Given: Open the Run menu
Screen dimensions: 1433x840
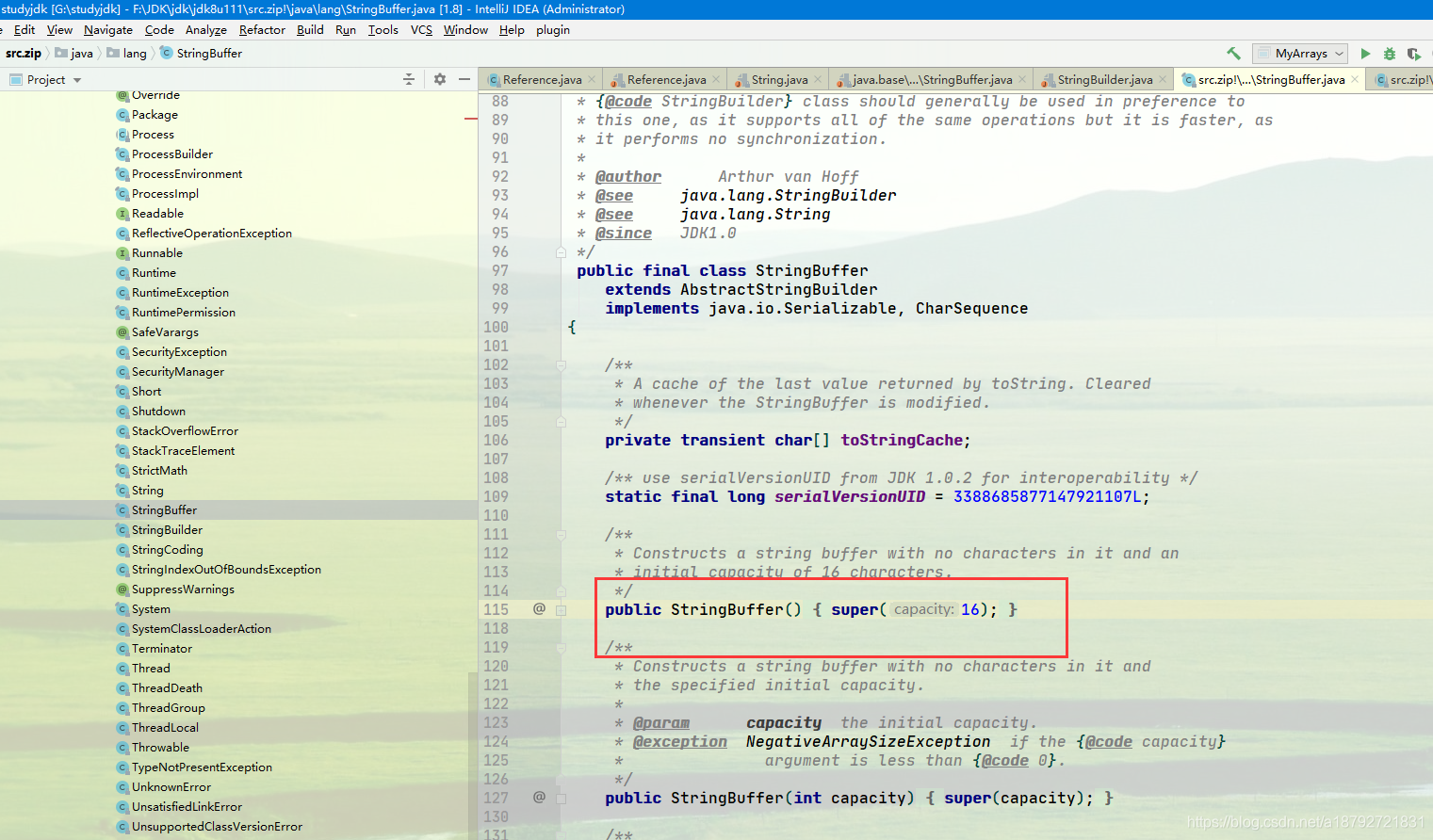Looking at the screenshot, I should pyautogui.click(x=346, y=30).
